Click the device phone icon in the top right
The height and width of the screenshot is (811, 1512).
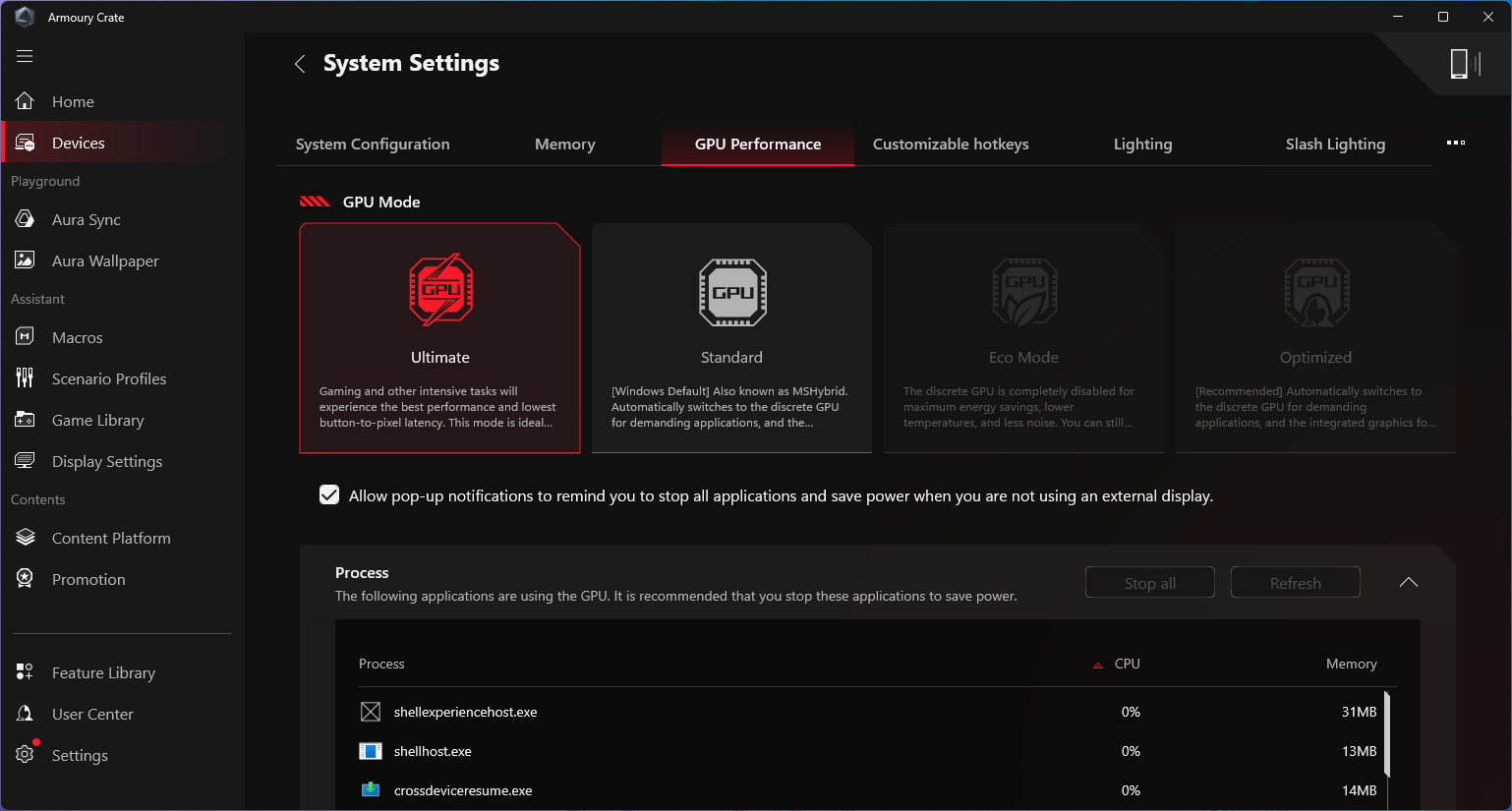[x=1460, y=64]
